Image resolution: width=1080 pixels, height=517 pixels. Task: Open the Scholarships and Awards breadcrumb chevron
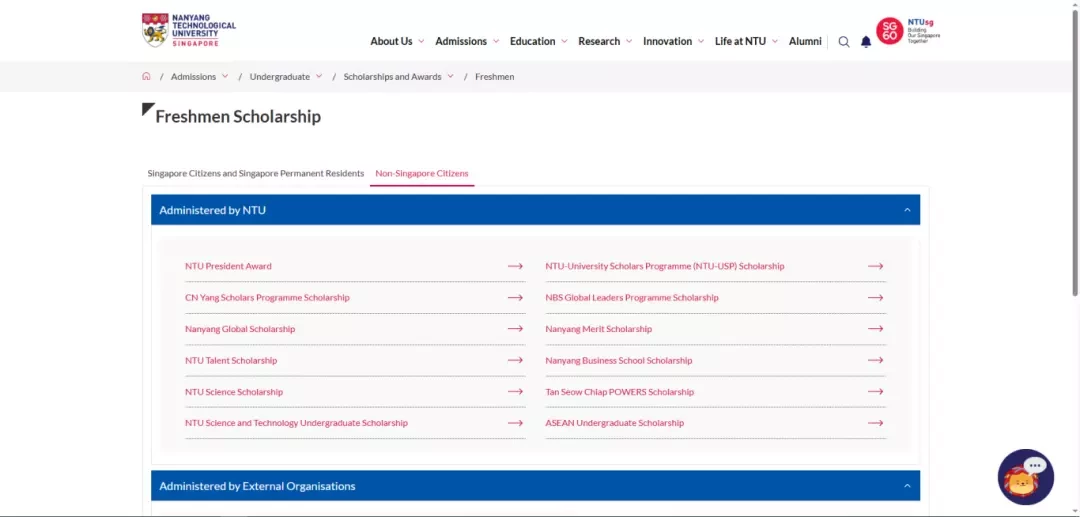450,76
